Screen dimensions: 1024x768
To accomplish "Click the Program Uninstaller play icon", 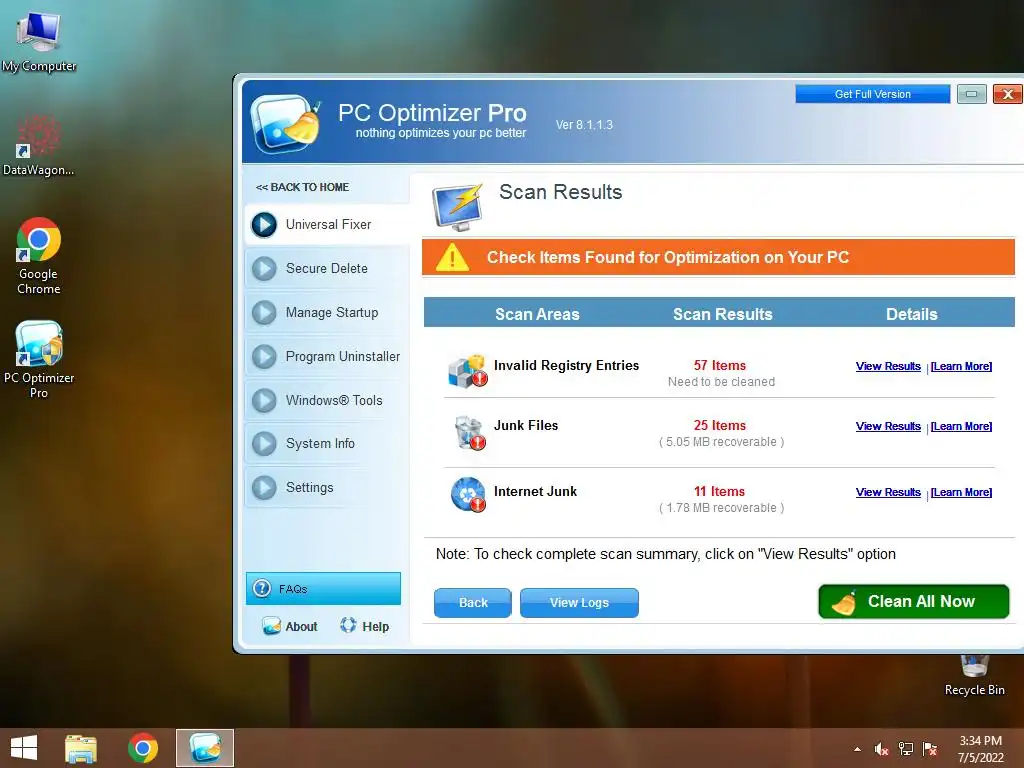I will tap(264, 357).
